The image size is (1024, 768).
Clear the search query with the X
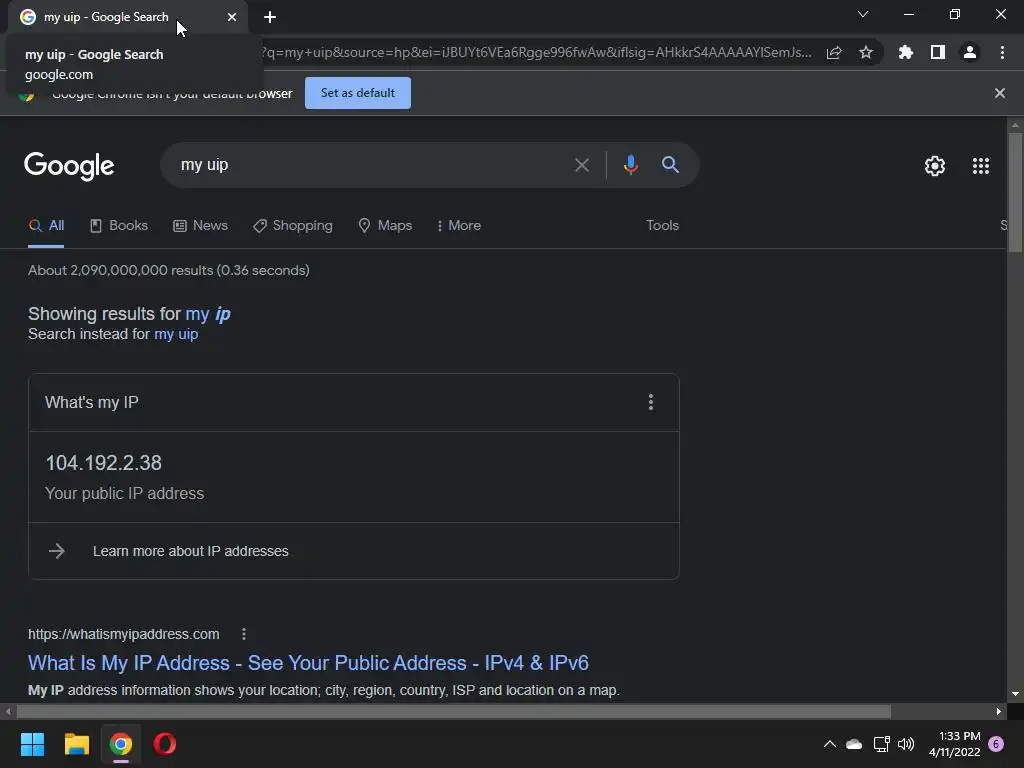tap(582, 165)
